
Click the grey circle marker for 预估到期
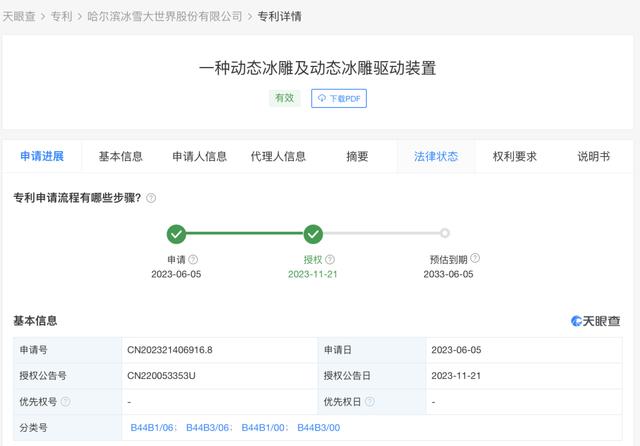pyautogui.click(x=445, y=234)
